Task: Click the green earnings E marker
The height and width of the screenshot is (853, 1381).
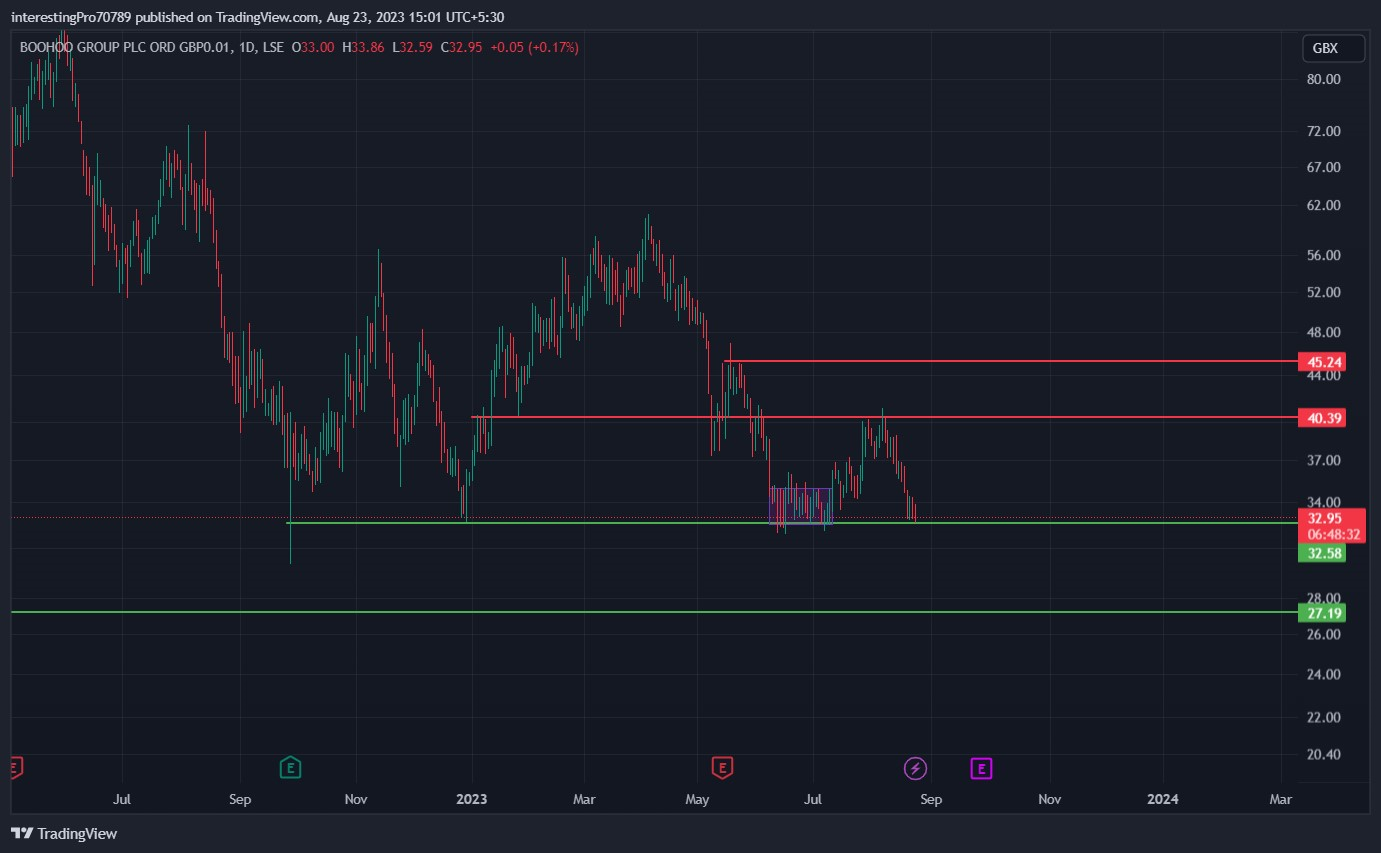Action: (291, 768)
